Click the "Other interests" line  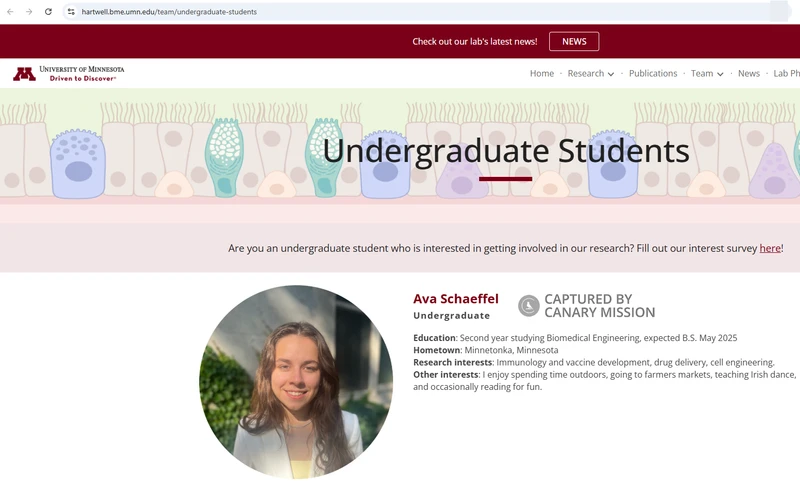605,381
